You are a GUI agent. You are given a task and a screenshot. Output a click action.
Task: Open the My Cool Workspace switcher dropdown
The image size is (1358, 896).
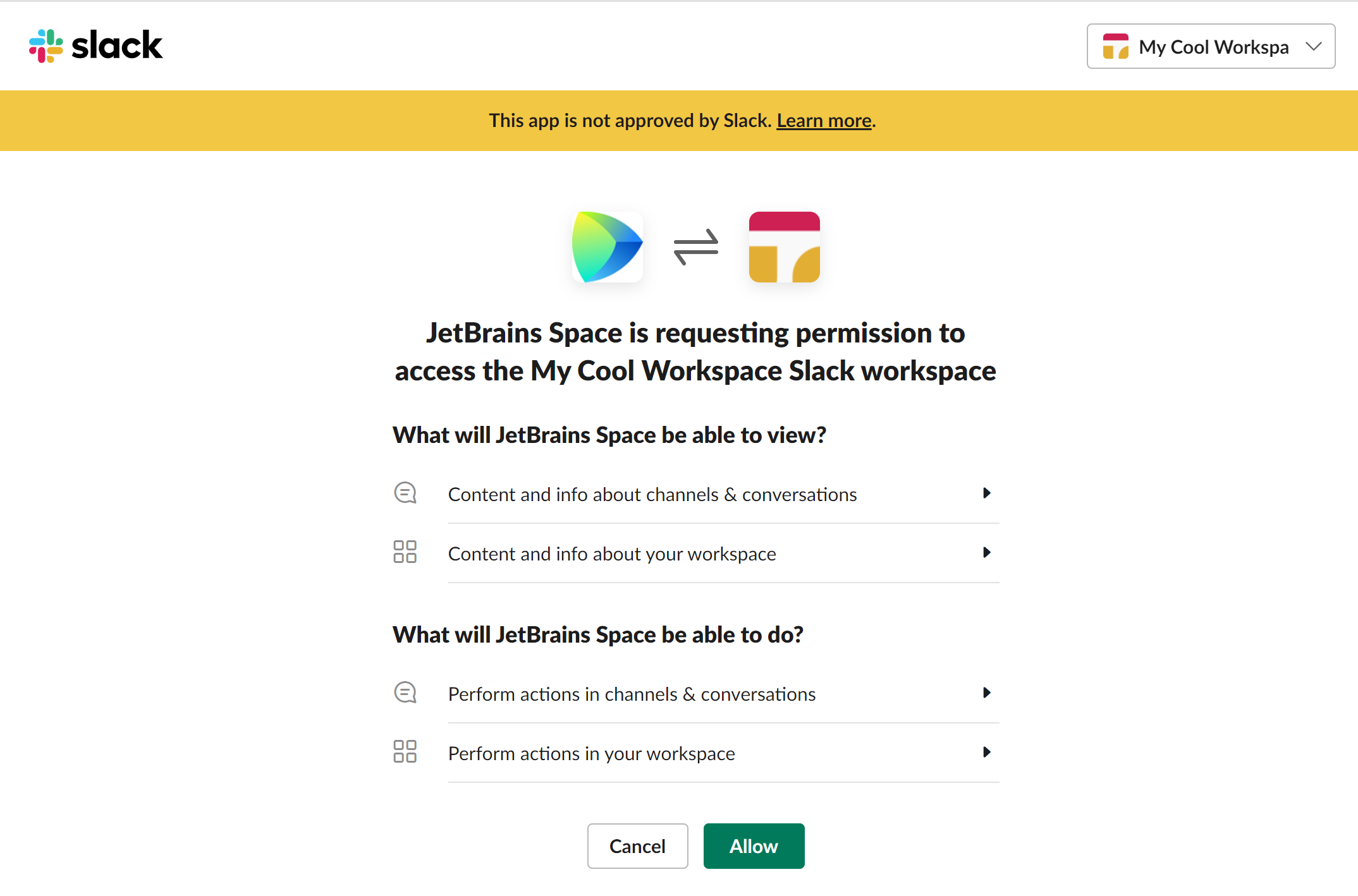click(x=1314, y=47)
